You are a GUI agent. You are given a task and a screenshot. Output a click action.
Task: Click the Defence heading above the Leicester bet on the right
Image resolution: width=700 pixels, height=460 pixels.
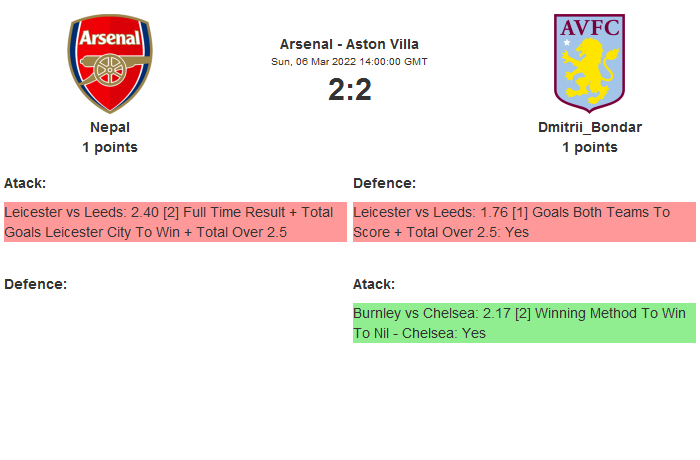point(384,183)
